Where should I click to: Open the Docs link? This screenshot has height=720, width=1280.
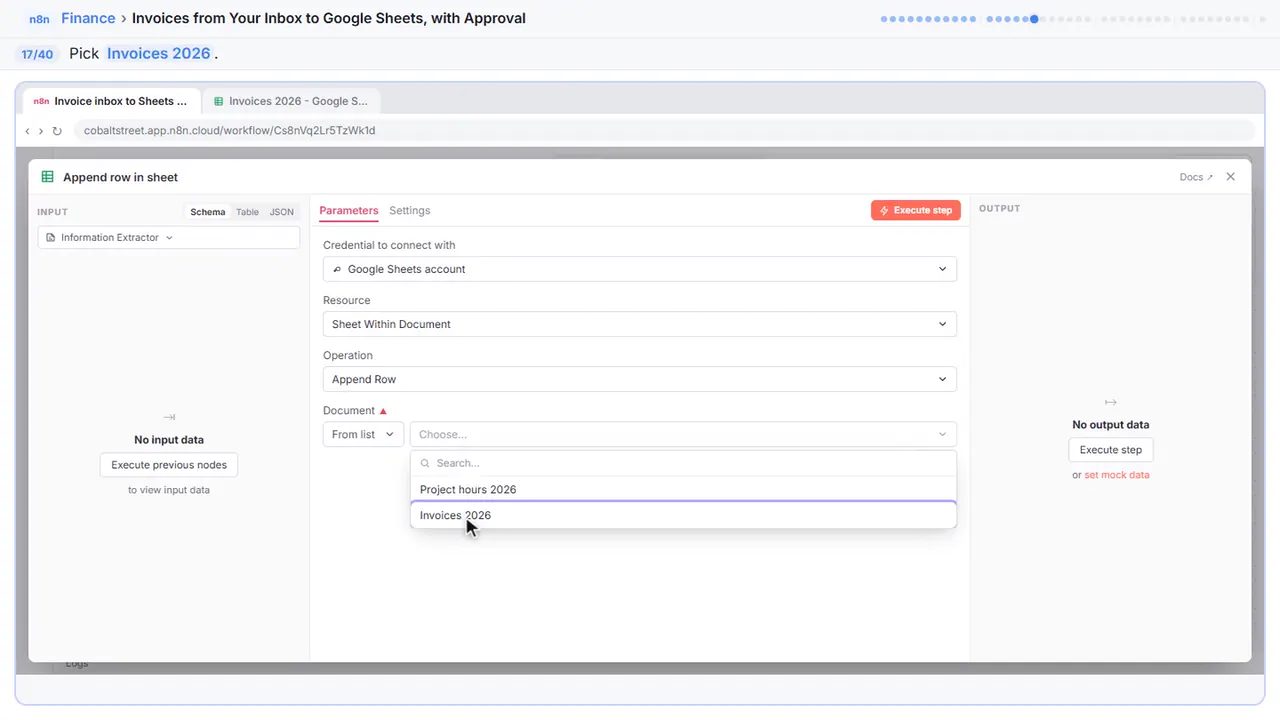[1196, 177]
